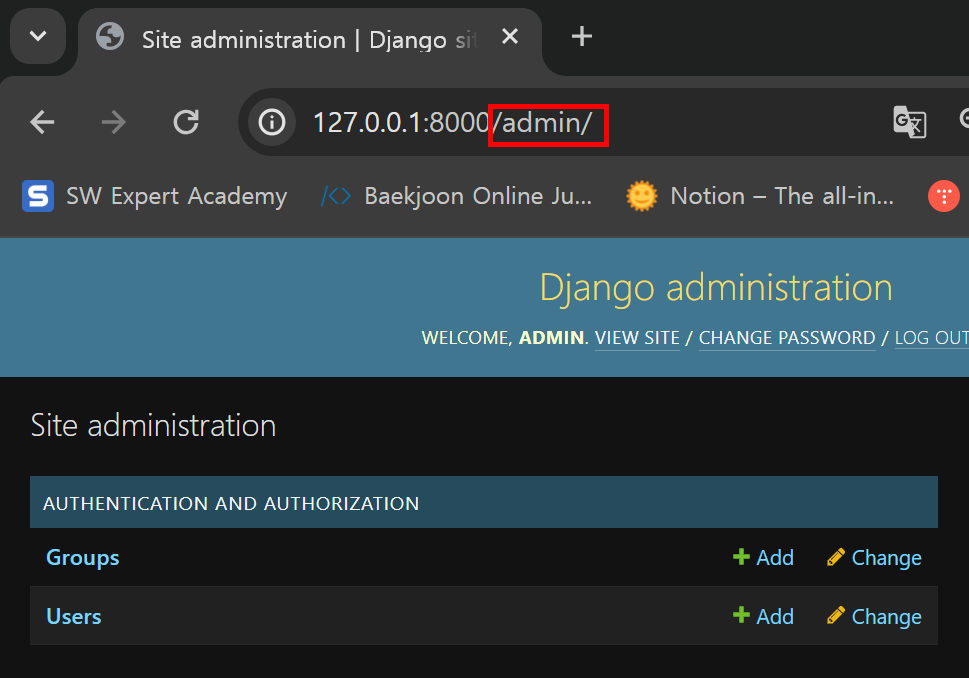The height and width of the screenshot is (678, 969).
Task: Close the Site administration tab
Action: (510, 37)
